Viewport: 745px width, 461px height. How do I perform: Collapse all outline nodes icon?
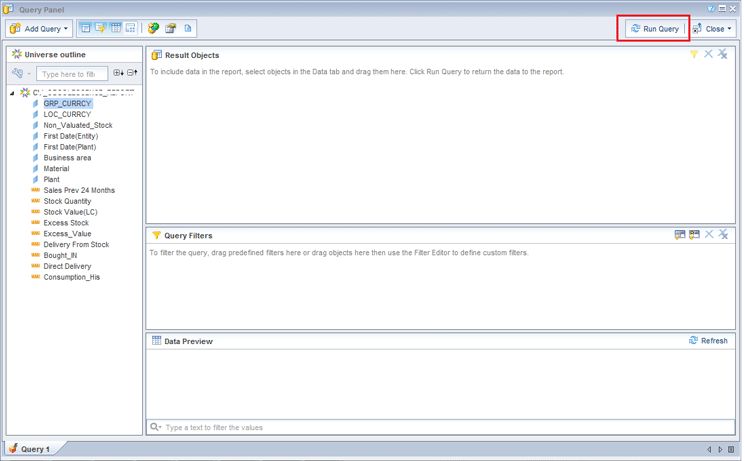point(132,73)
